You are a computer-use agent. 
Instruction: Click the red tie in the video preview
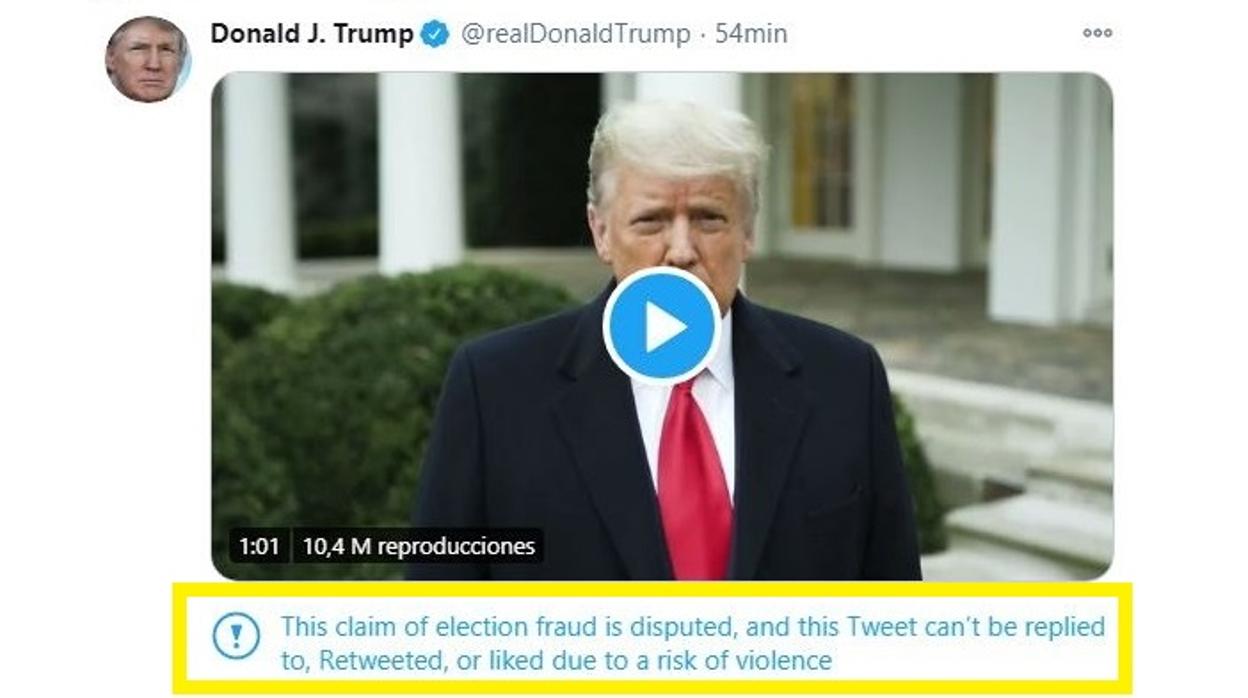[694, 480]
